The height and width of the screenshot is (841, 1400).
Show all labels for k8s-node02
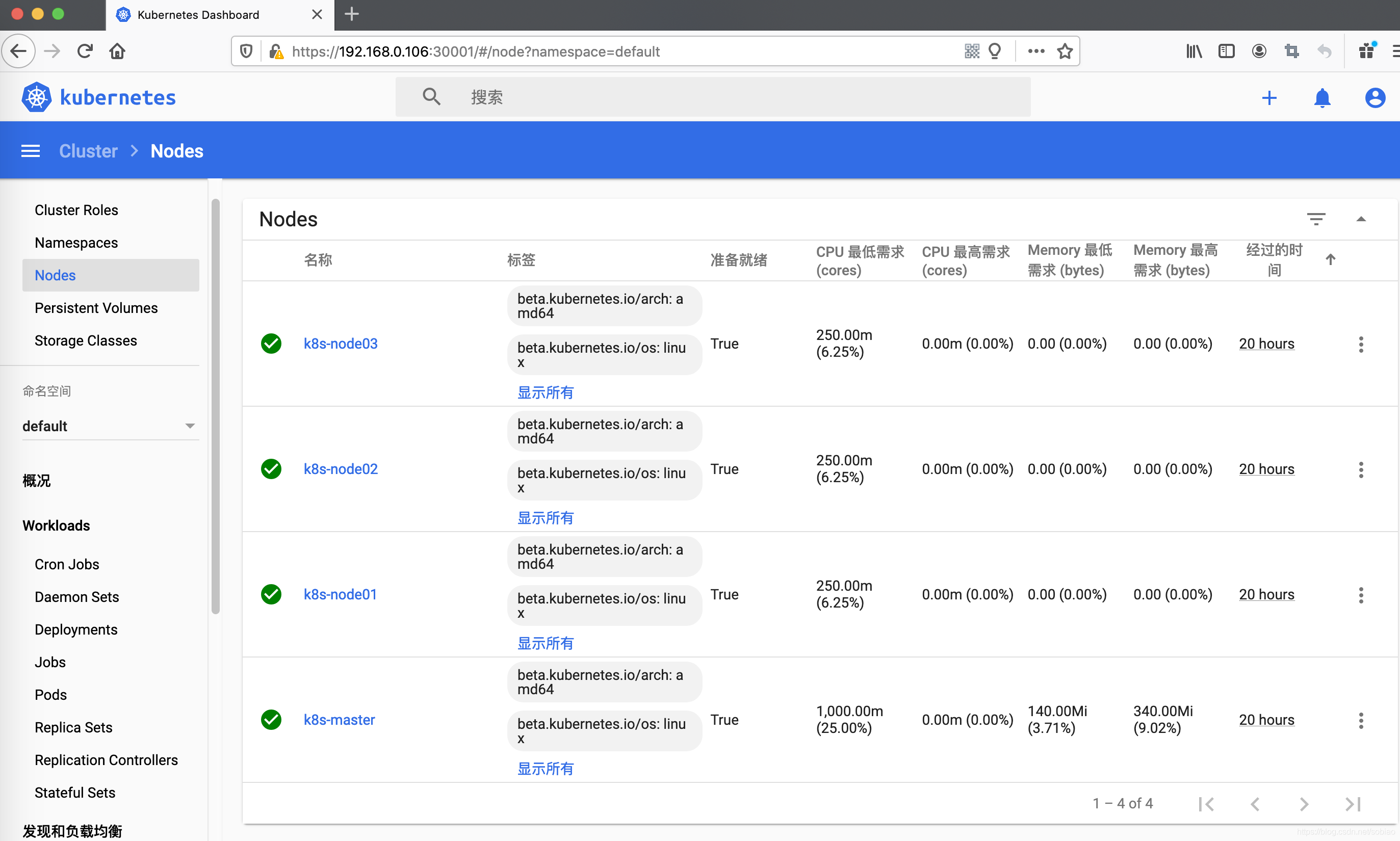(545, 517)
